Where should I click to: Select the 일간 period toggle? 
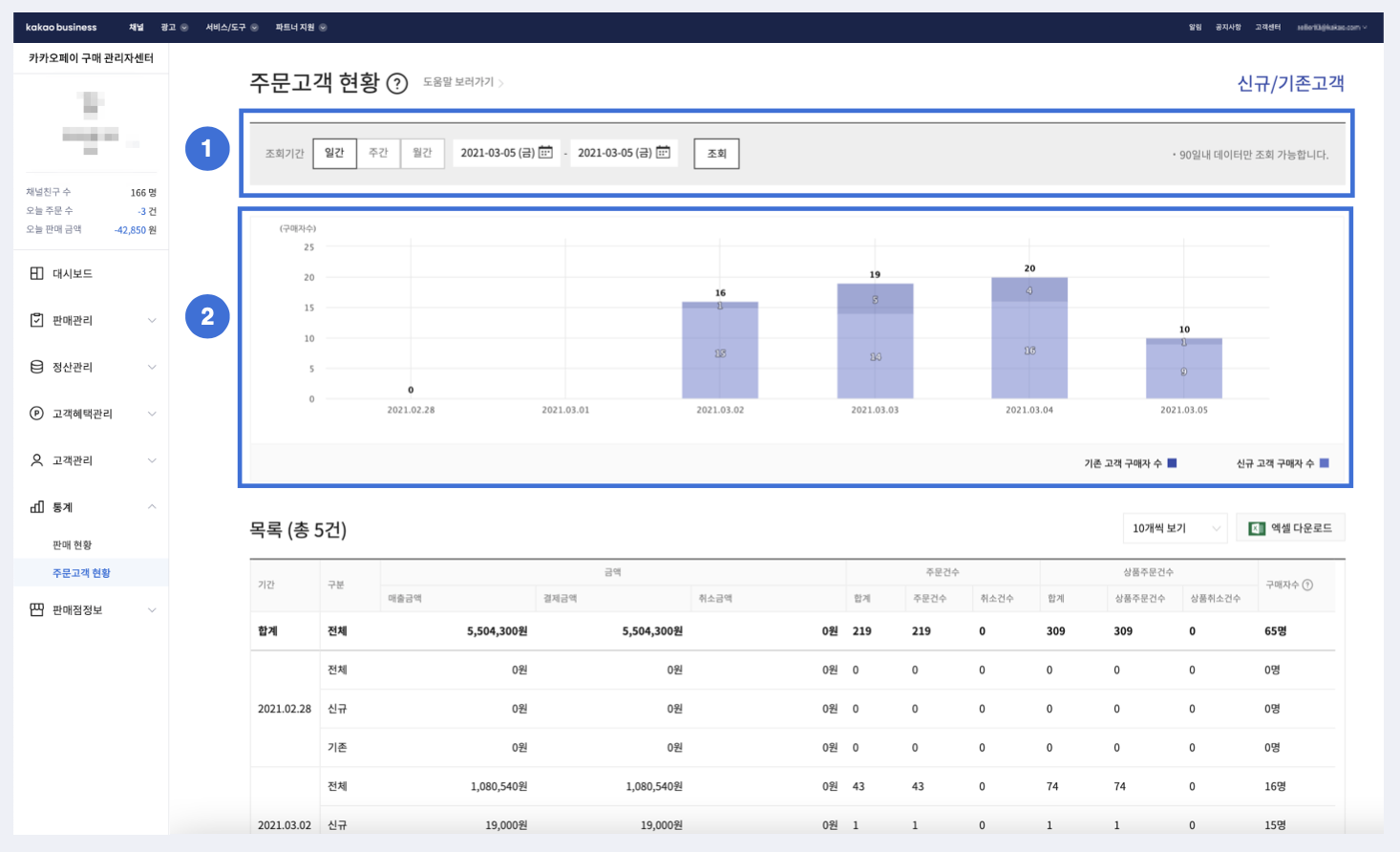[334, 153]
